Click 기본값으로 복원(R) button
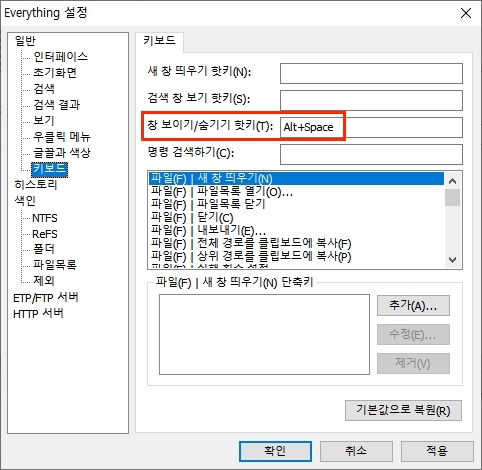 pyautogui.click(x=403, y=410)
